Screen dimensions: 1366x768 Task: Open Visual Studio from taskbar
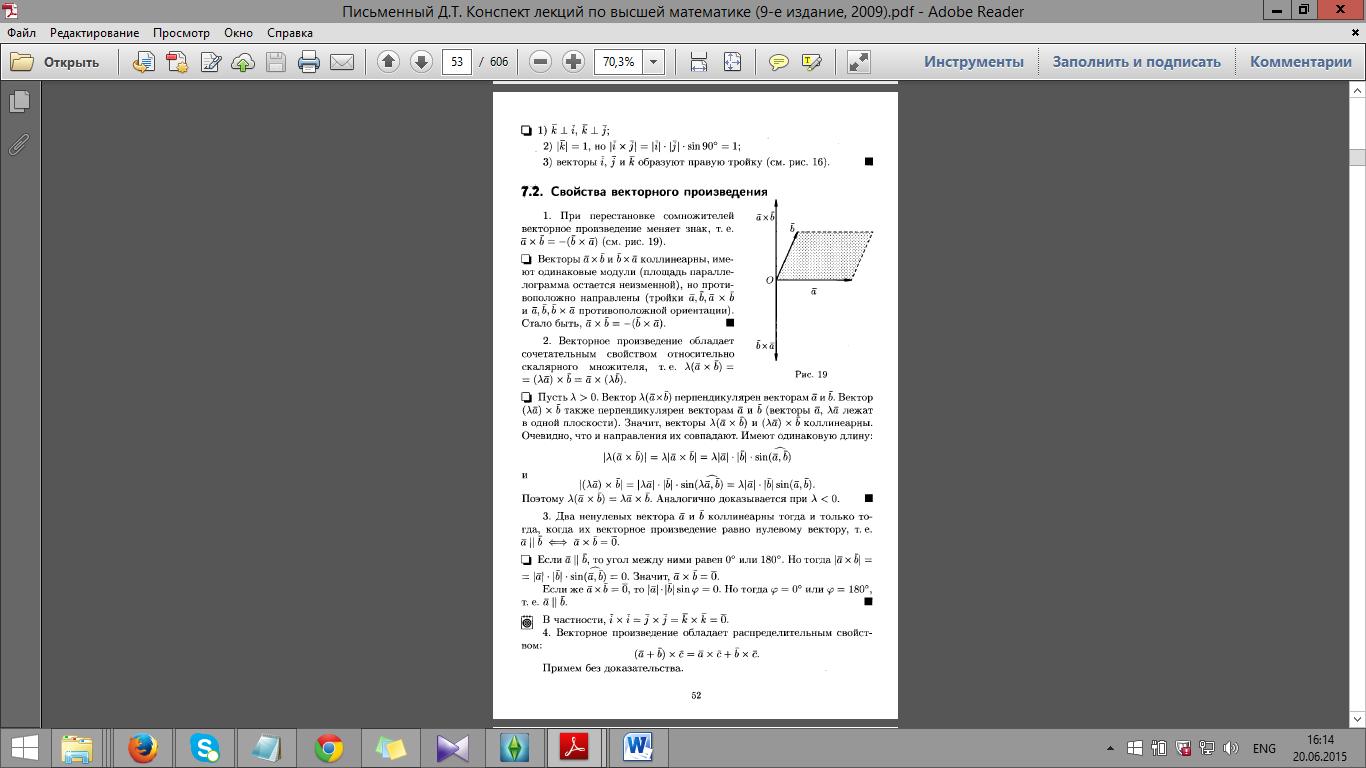pyautogui.click(x=452, y=747)
